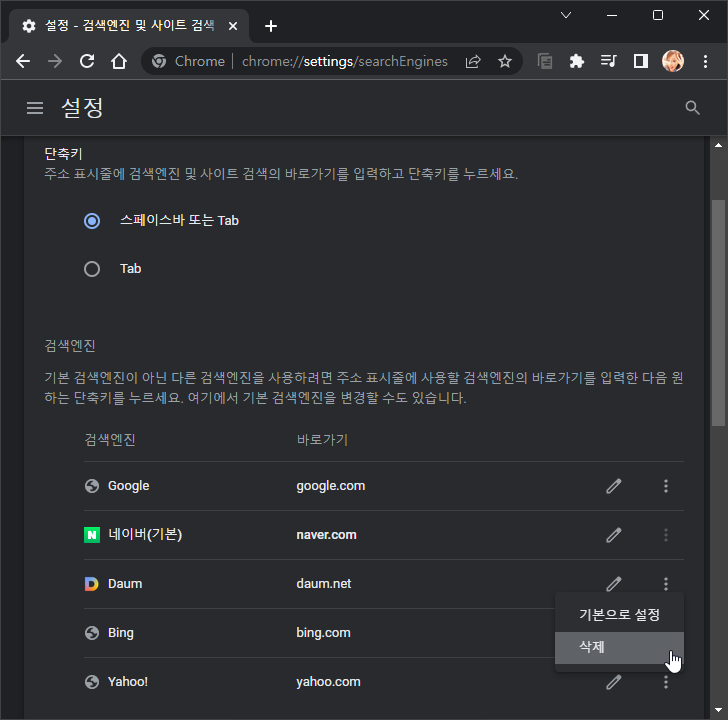Image resolution: width=728 pixels, height=720 pixels.
Task: Edit the Yahoo! search engine entry
Action: tap(613, 682)
